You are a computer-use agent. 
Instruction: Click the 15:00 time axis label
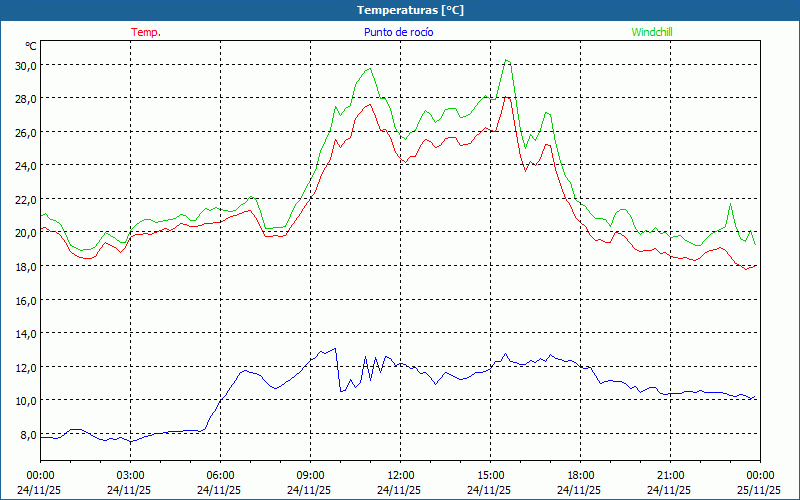tap(490, 475)
